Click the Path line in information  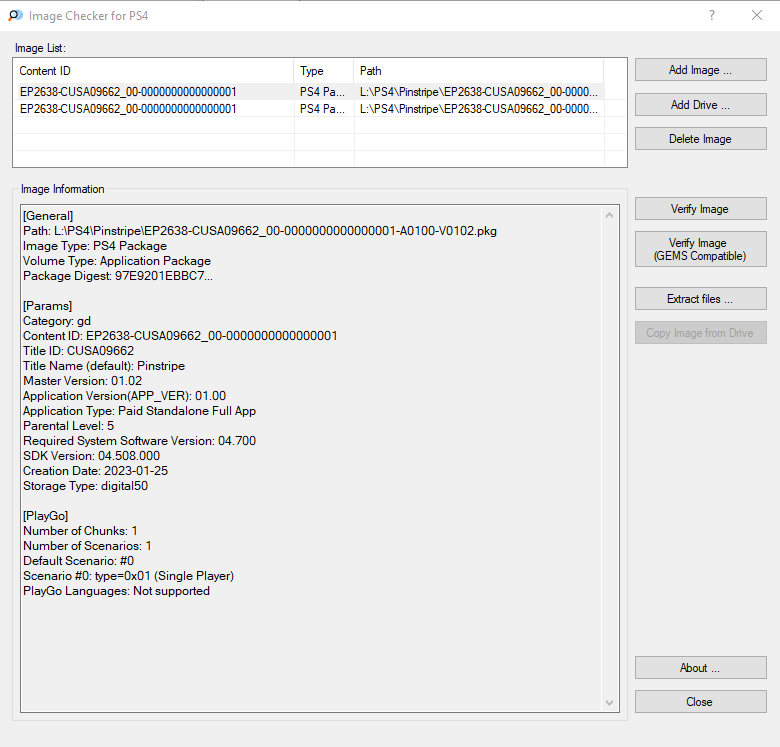point(260,231)
